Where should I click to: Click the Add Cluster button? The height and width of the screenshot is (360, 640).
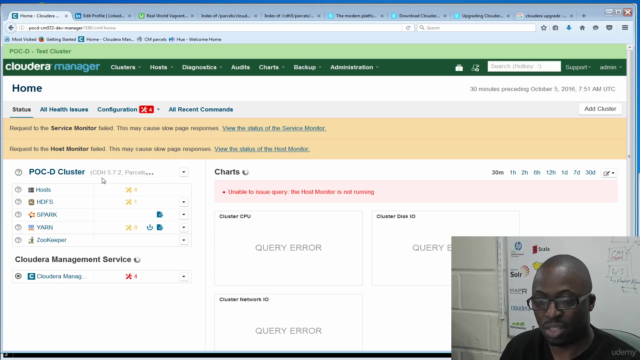point(600,109)
